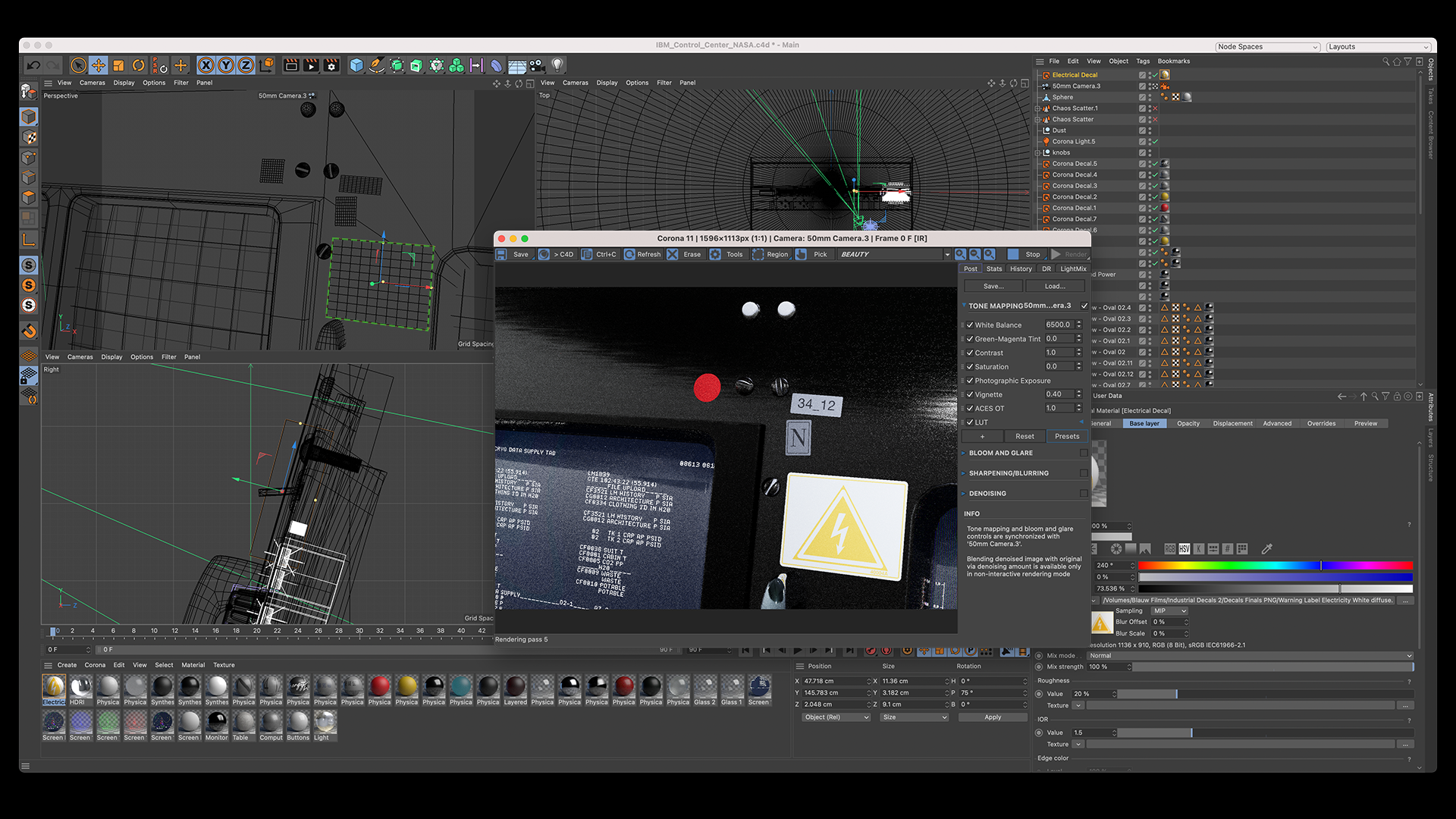1456x819 pixels.
Task: Uncheck the White Balance checkbox
Action: pos(970,325)
